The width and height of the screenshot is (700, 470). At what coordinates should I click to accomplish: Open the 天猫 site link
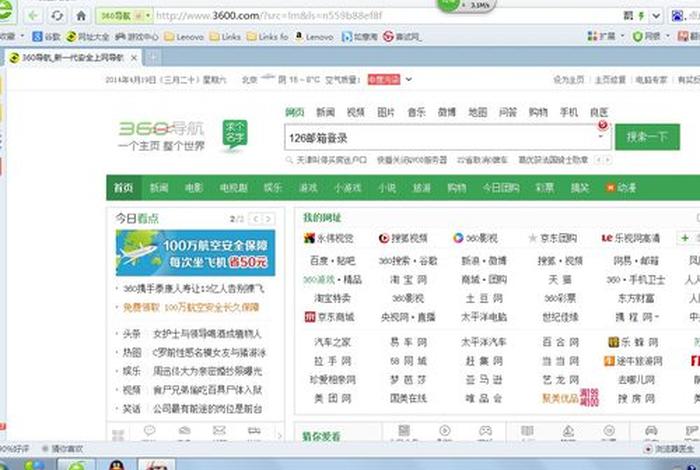560,280
